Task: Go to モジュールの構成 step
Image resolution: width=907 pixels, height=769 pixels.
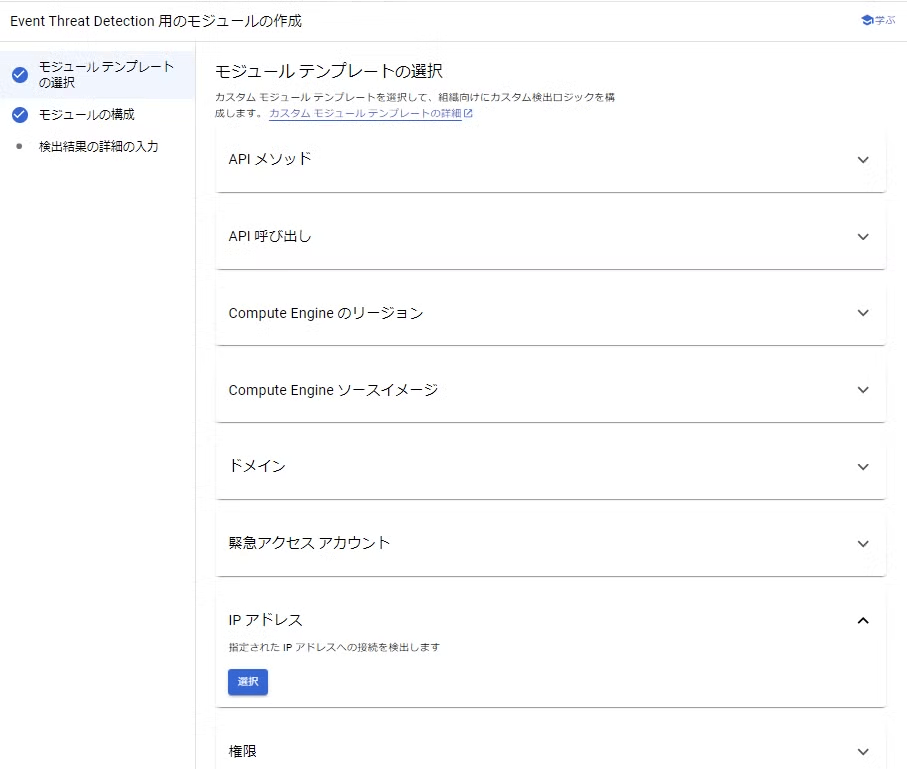Action: point(87,115)
